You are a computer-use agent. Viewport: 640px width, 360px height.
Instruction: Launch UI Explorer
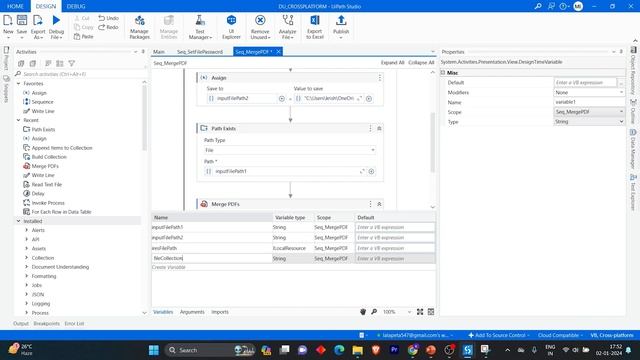point(231,27)
